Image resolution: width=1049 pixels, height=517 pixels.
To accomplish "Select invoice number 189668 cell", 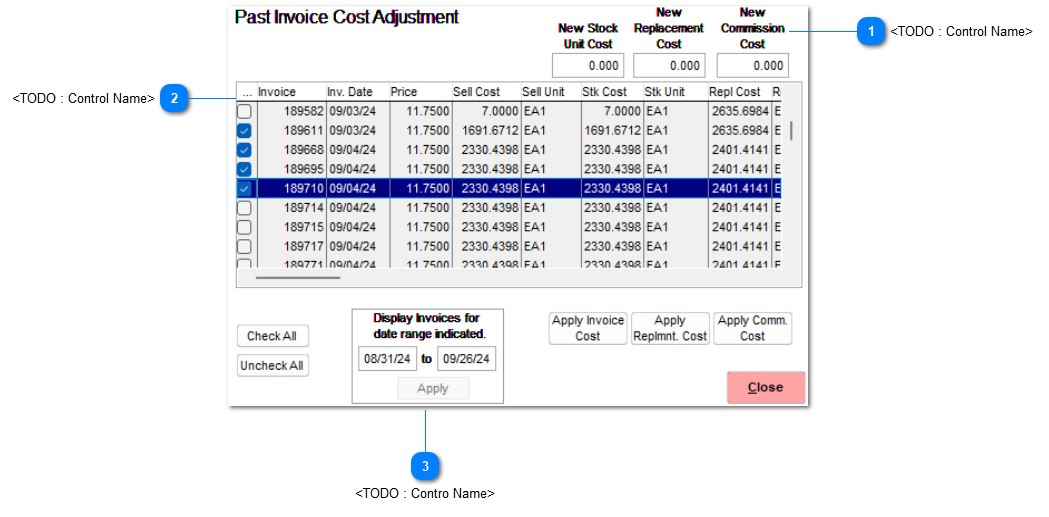I will [290, 150].
